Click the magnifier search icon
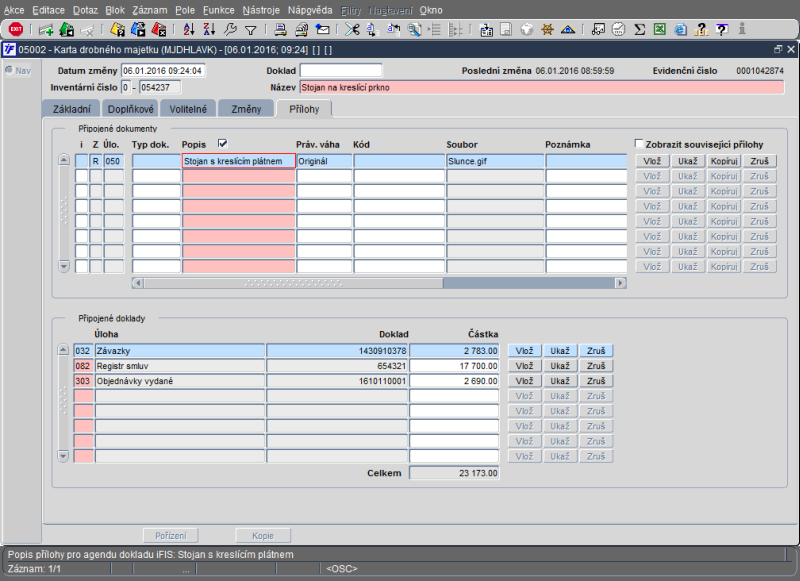Viewport: 800px width, 581px height. coord(414,30)
